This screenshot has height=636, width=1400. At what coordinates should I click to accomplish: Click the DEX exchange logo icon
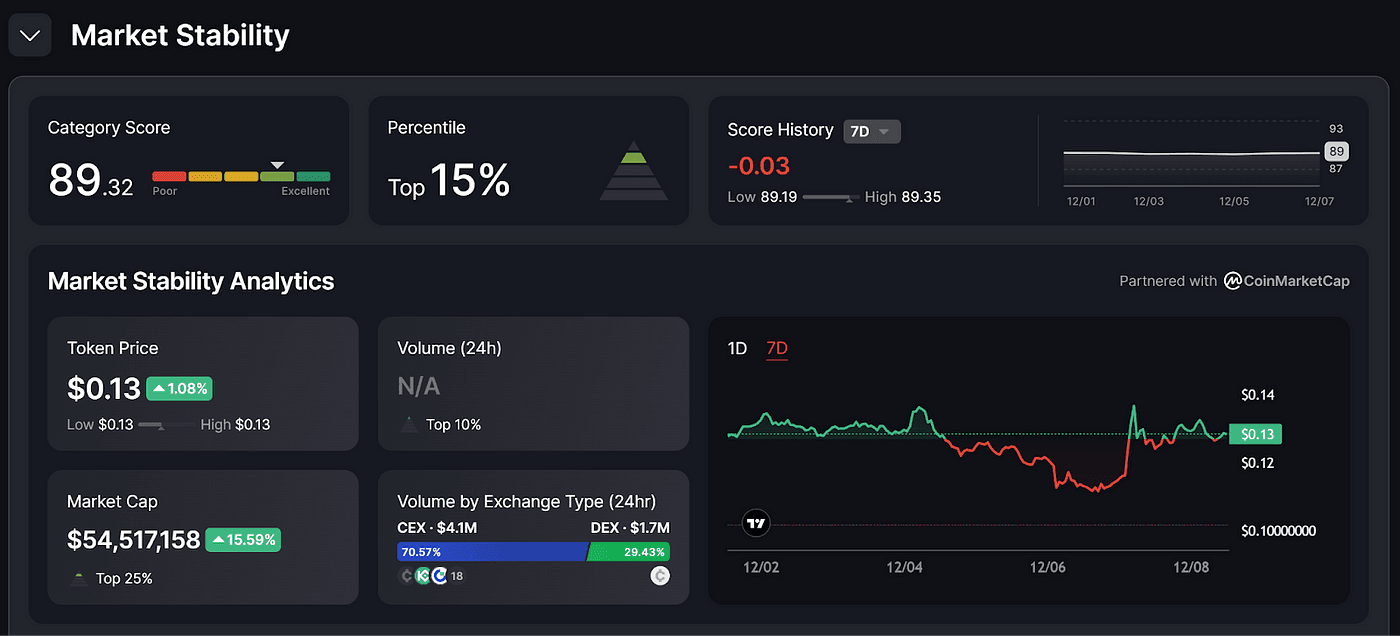pos(659,575)
